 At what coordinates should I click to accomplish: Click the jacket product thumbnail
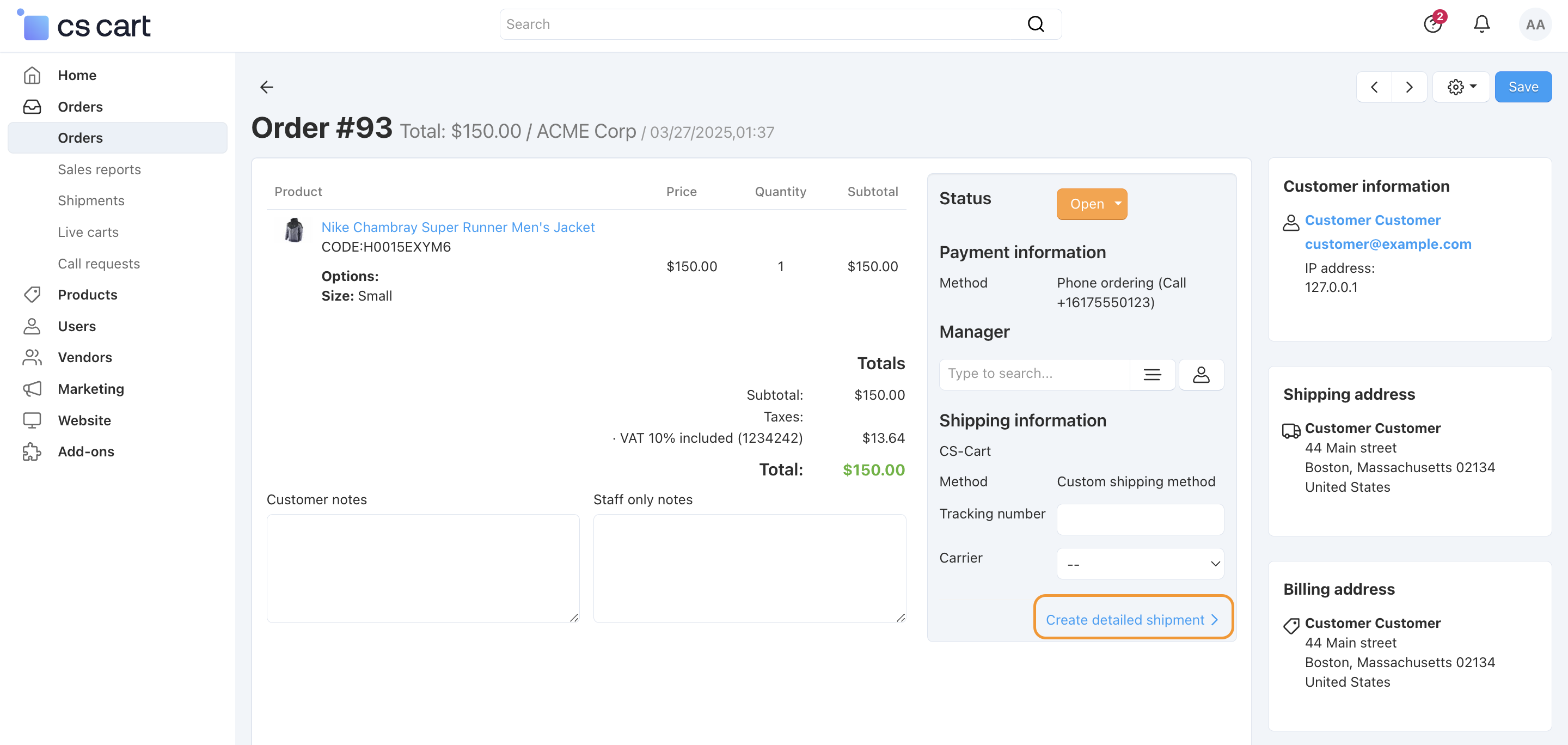point(294,231)
